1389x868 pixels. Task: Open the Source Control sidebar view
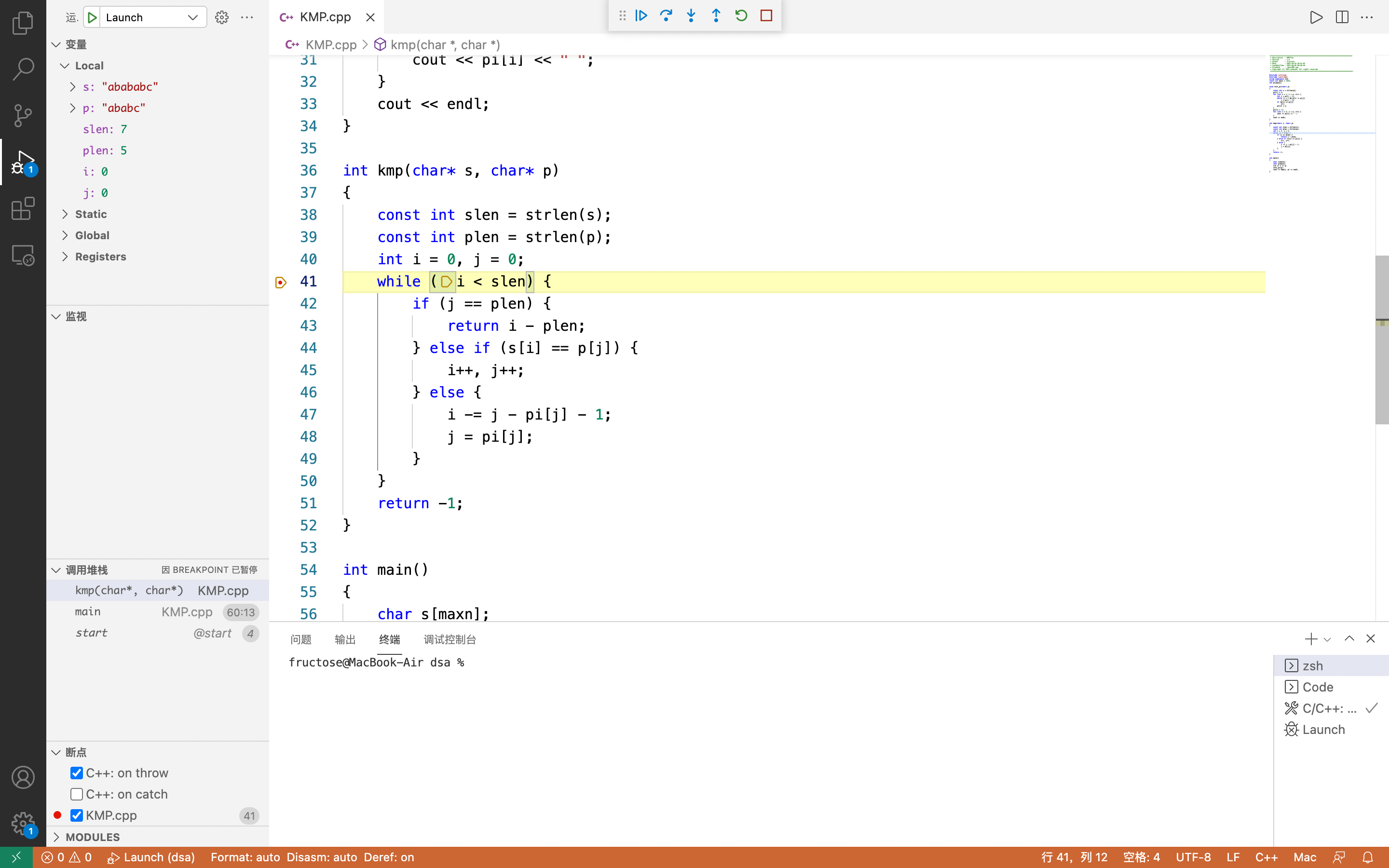point(23,115)
